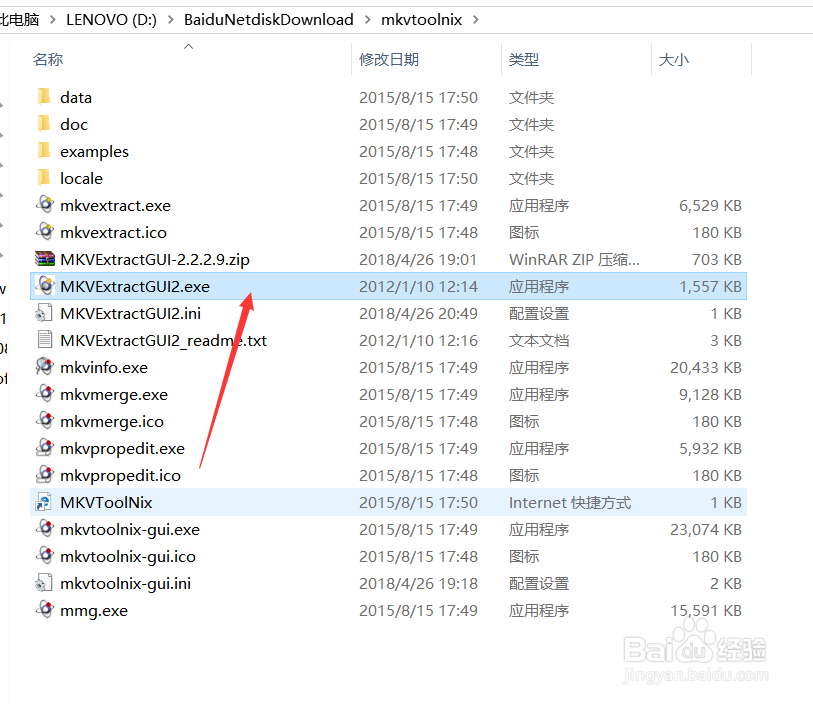Expand chevron after mkvtoolnix breadcrumb
The image size is (813, 704).
tap(475, 20)
